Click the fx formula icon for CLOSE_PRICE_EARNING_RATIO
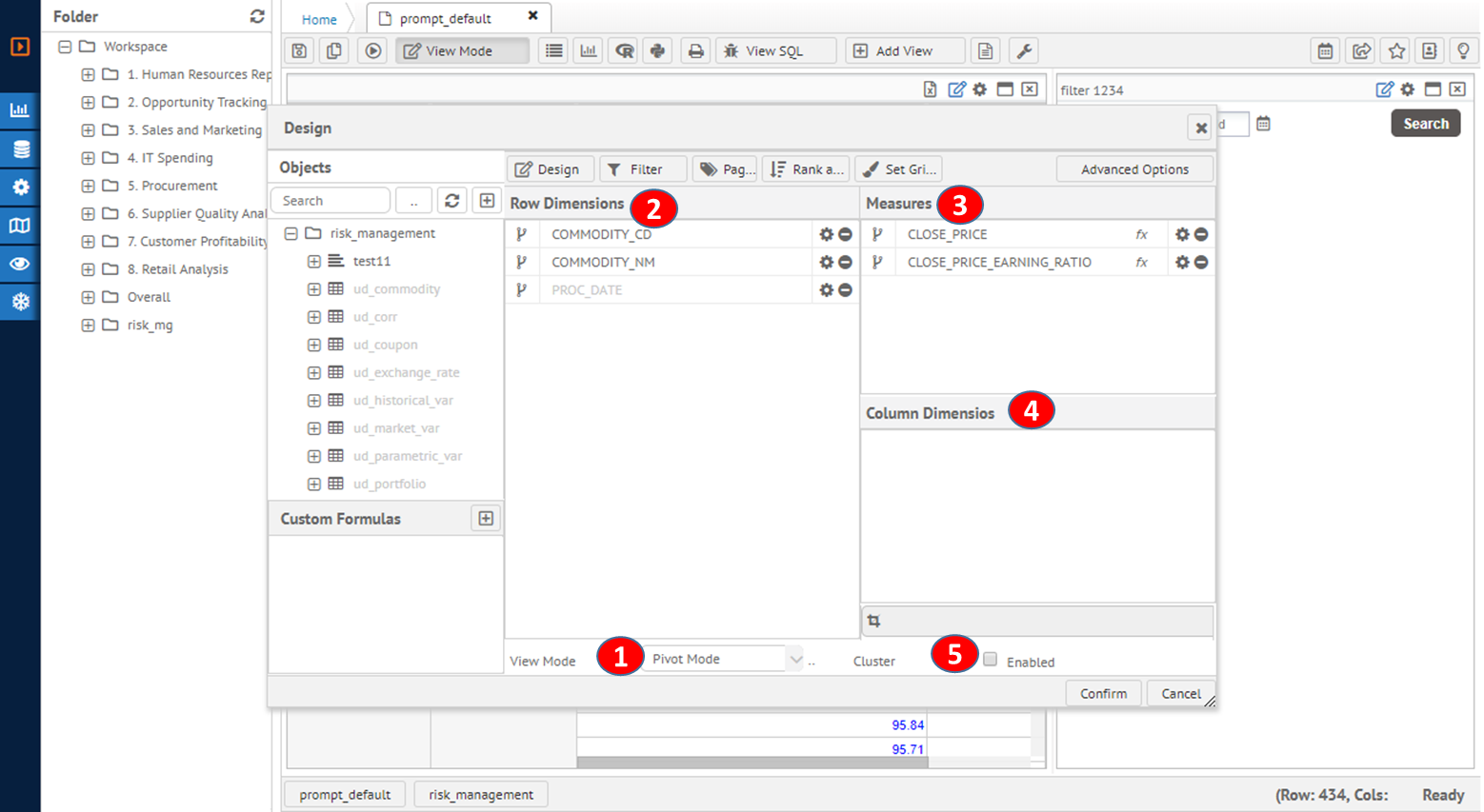The width and height of the screenshot is (1484, 812). coord(1141,263)
